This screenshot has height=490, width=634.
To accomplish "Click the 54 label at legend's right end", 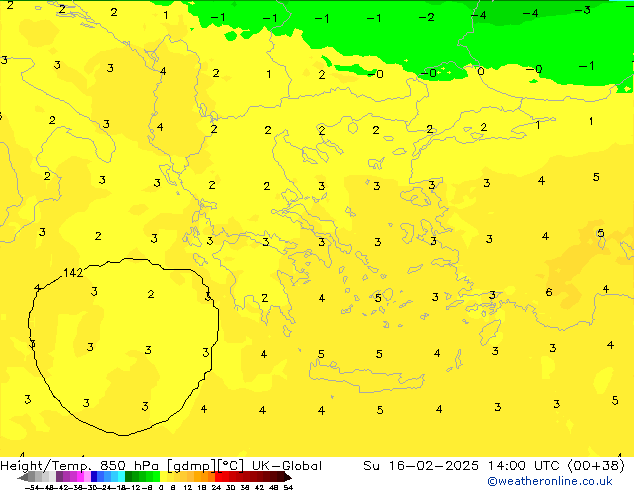I will point(288,487).
